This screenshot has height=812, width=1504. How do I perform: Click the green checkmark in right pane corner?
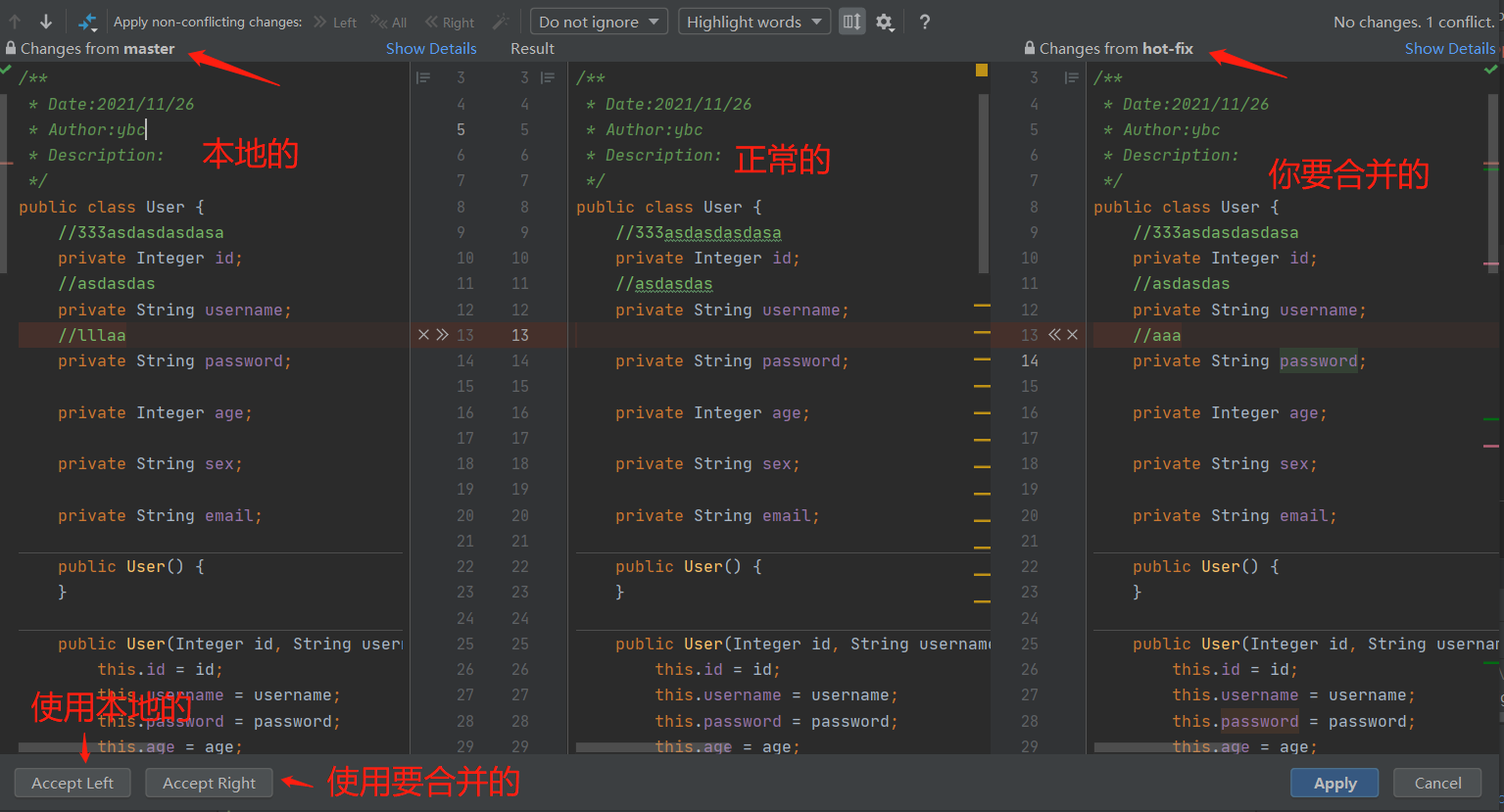(1491, 70)
